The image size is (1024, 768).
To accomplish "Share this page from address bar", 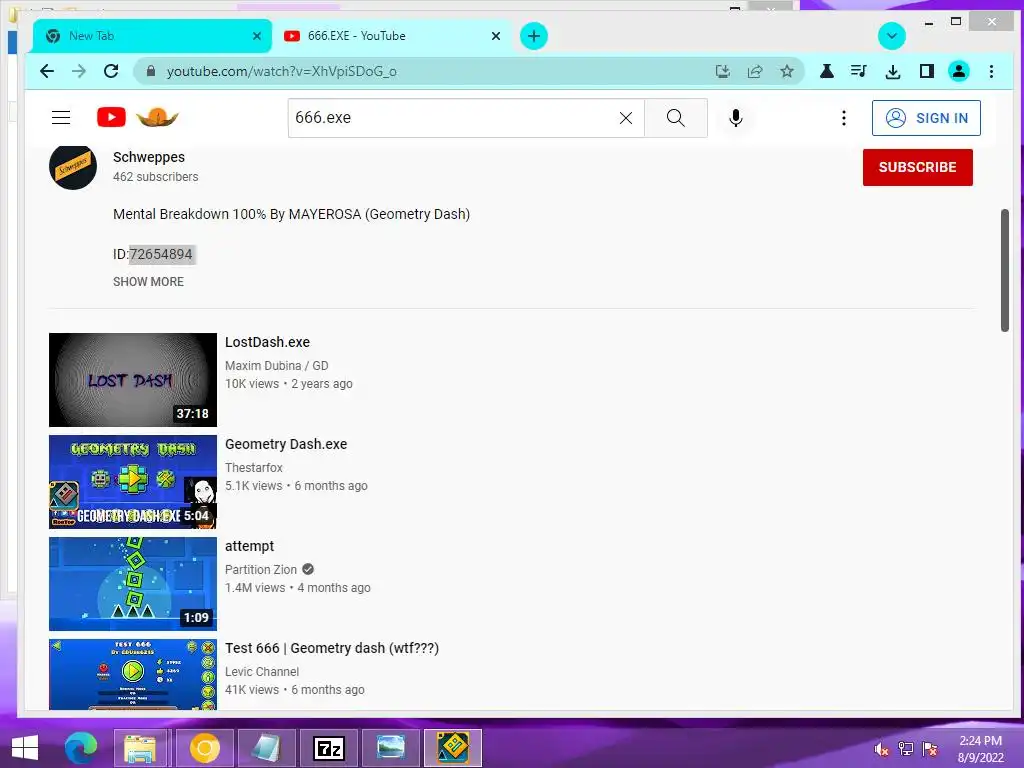I will [755, 71].
